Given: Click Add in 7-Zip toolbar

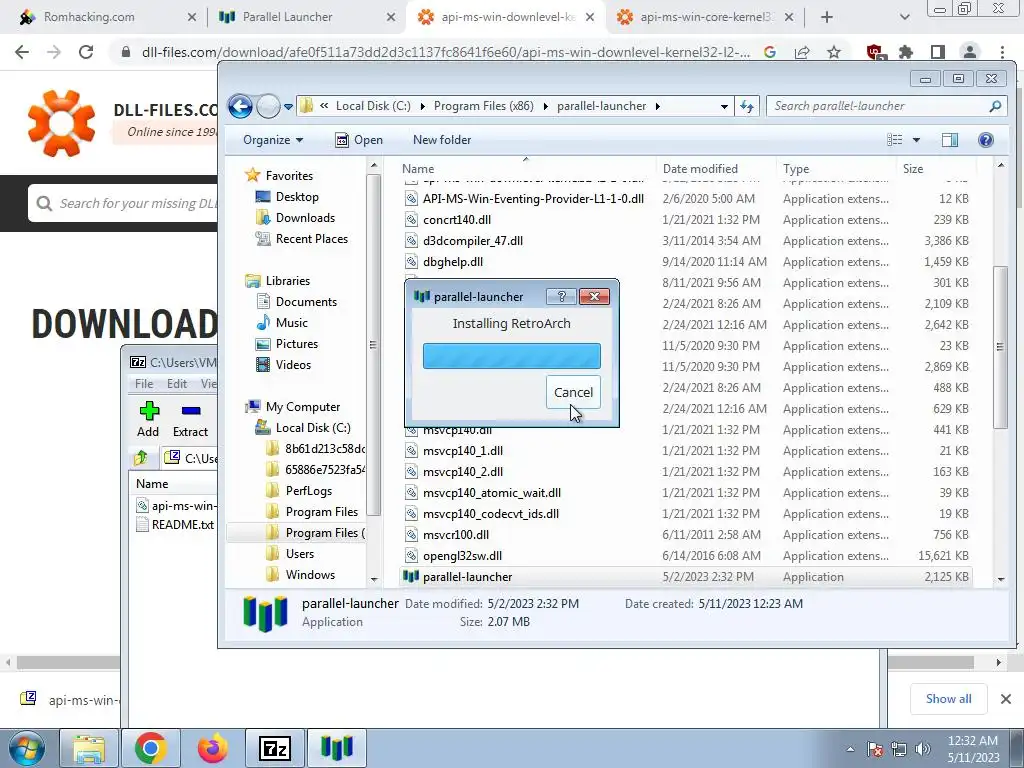Looking at the screenshot, I should click(148, 419).
